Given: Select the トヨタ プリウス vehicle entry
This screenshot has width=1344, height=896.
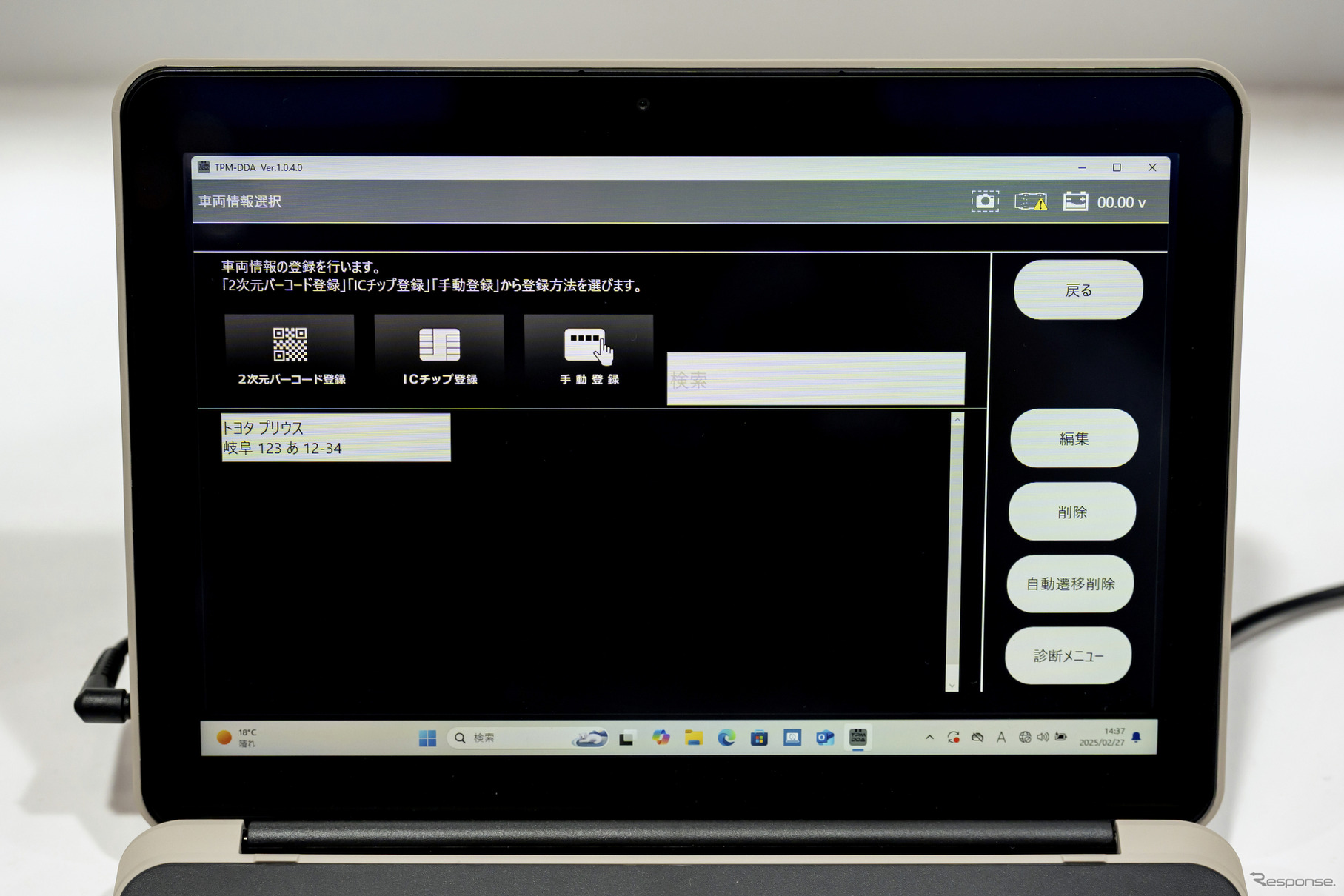Looking at the screenshot, I should (335, 438).
